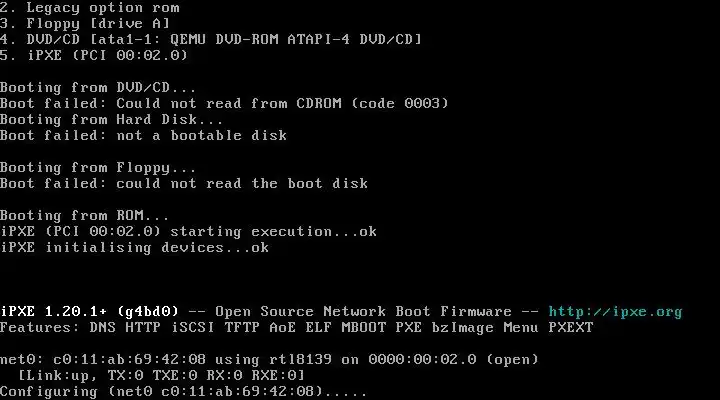
Task: Click the '[Link:up, TX:0 TXE:0' status line
Action: [161, 376]
